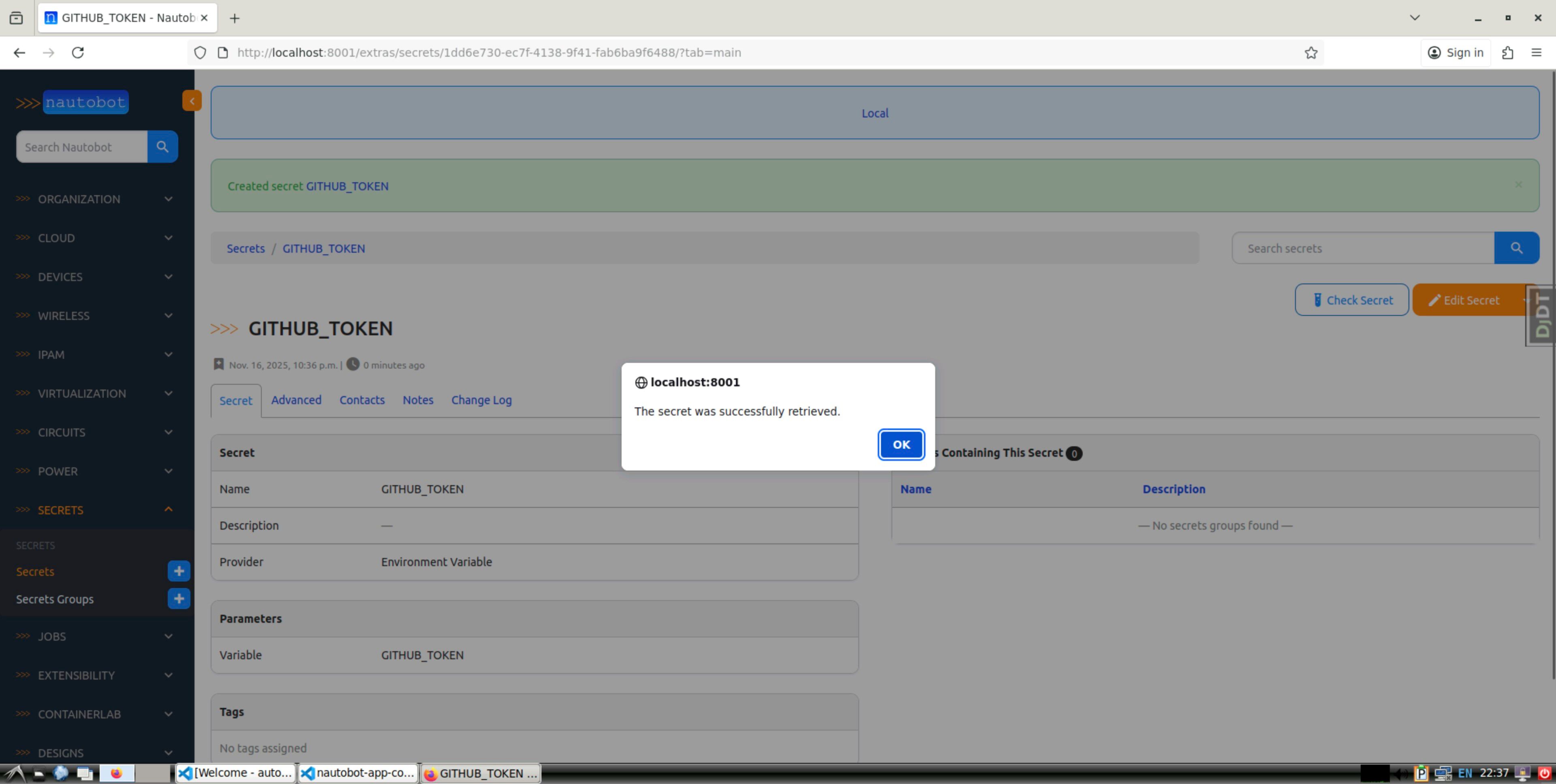Switch to the nautobot-app VS Code taskbar window
This screenshot has width=1556, height=784.
point(358,773)
